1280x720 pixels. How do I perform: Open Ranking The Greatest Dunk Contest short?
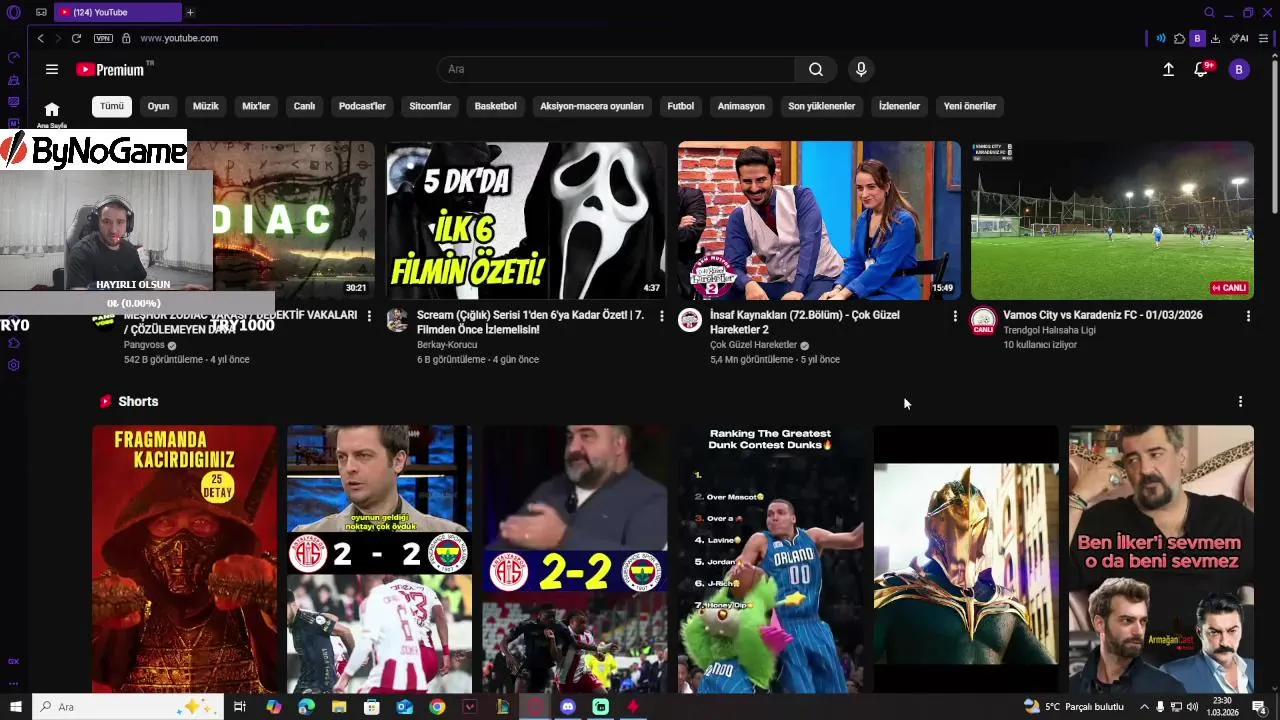tap(770, 559)
